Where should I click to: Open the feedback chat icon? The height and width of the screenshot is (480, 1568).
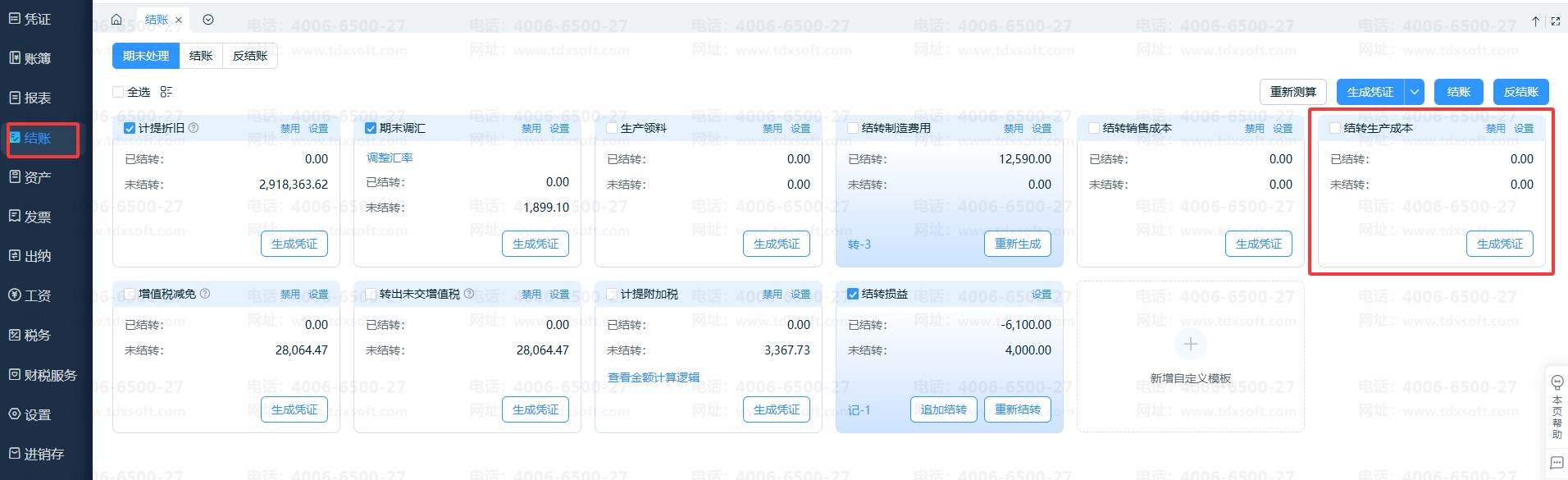pos(1556,463)
